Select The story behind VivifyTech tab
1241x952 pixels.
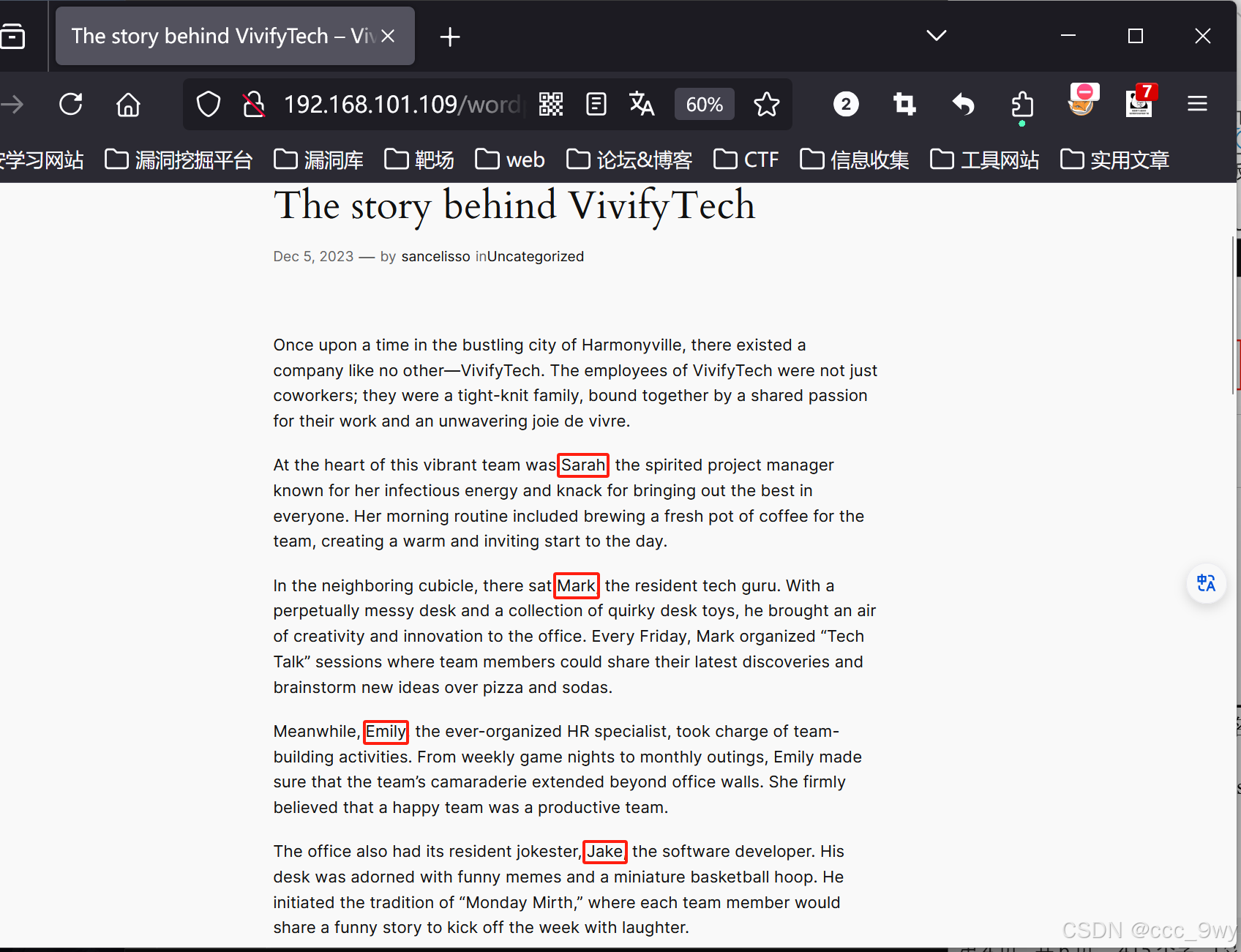click(220, 35)
